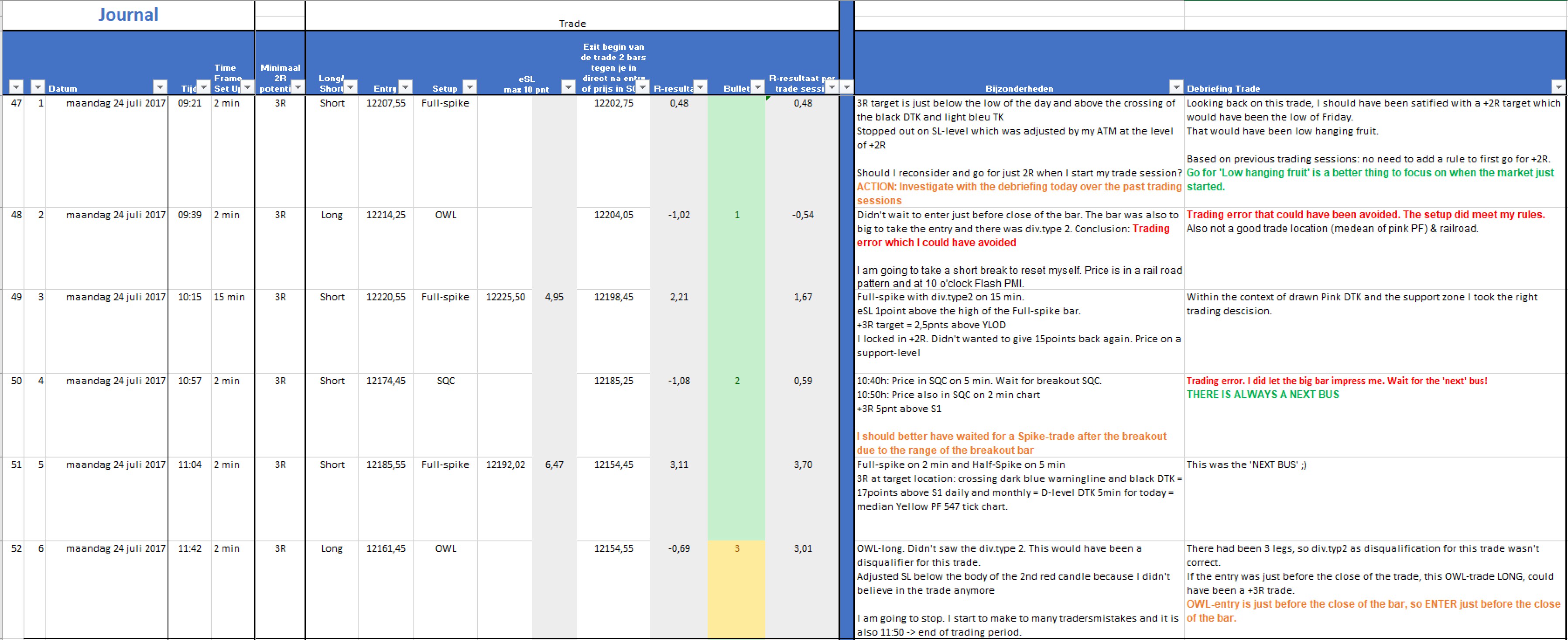Viewport: 1568px width, 640px height.
Task: Select the time cell 09:21
Action: pyautogui.click(x=189, y=151)
